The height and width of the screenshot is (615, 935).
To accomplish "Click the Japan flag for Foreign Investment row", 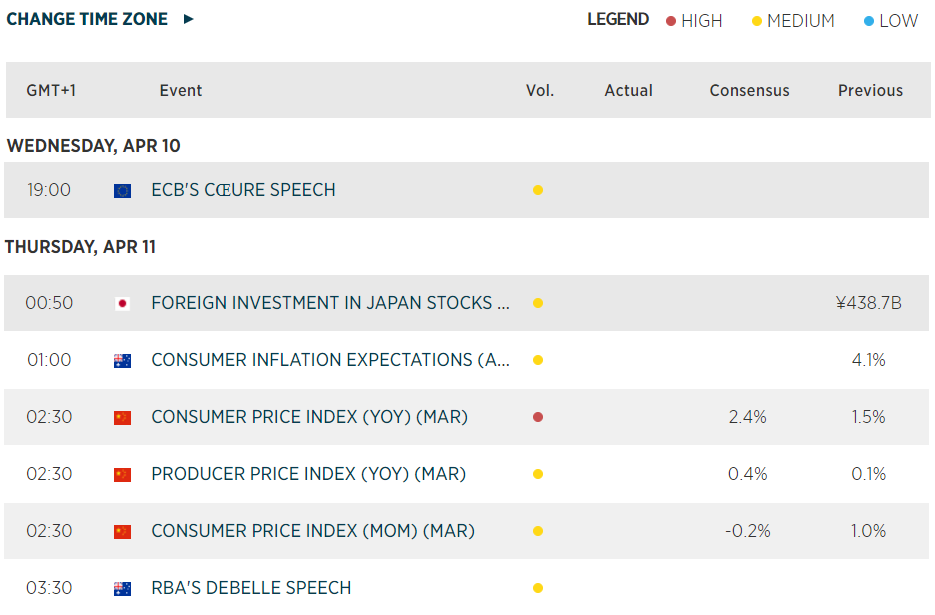I will (x=123, y=303).
